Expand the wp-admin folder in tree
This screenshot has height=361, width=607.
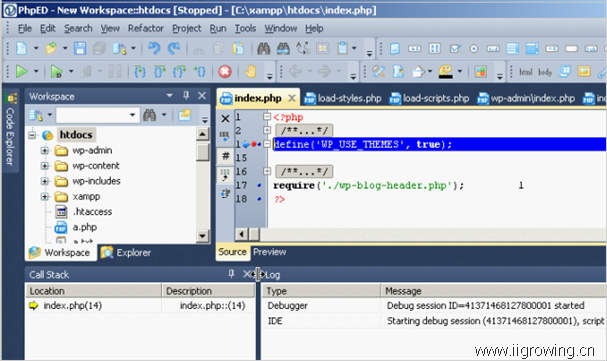45,150
